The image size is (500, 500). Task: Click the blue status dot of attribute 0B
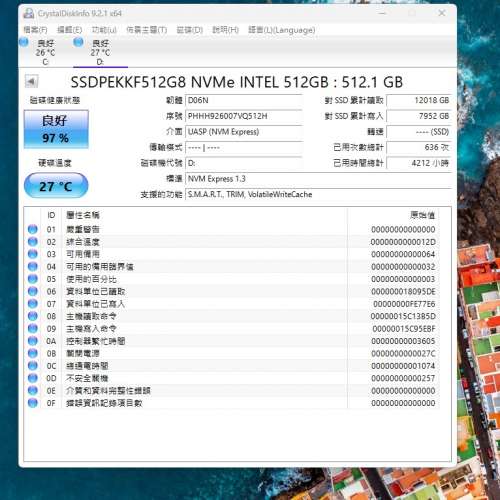[x=33, y=353]
